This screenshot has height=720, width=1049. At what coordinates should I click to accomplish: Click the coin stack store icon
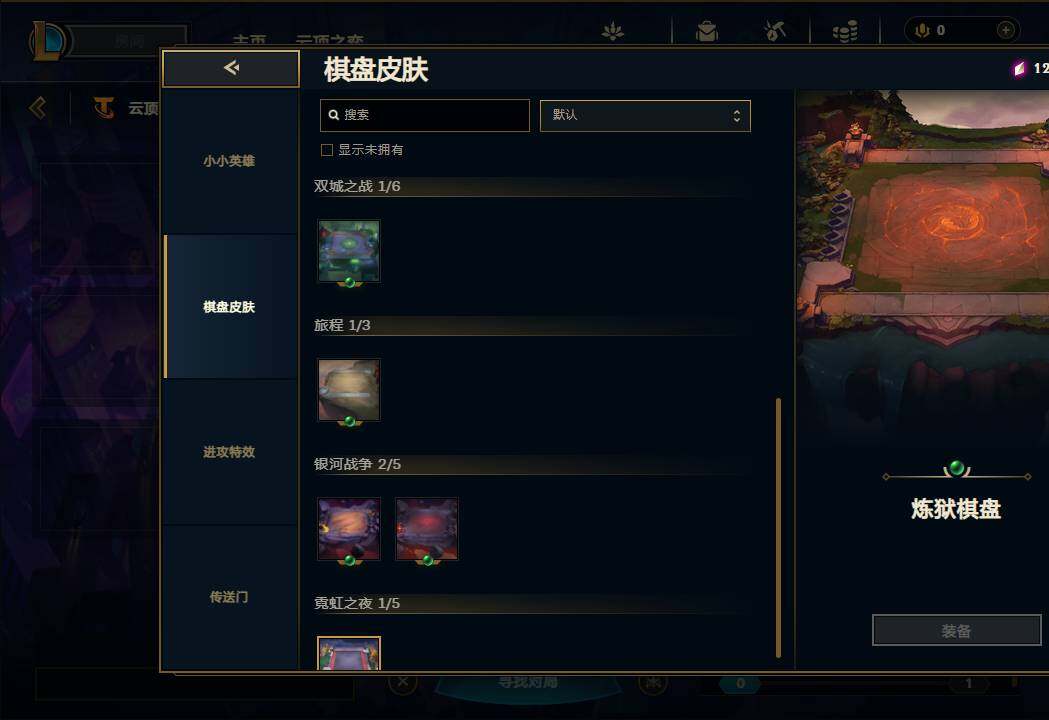[x=845, y=31]
